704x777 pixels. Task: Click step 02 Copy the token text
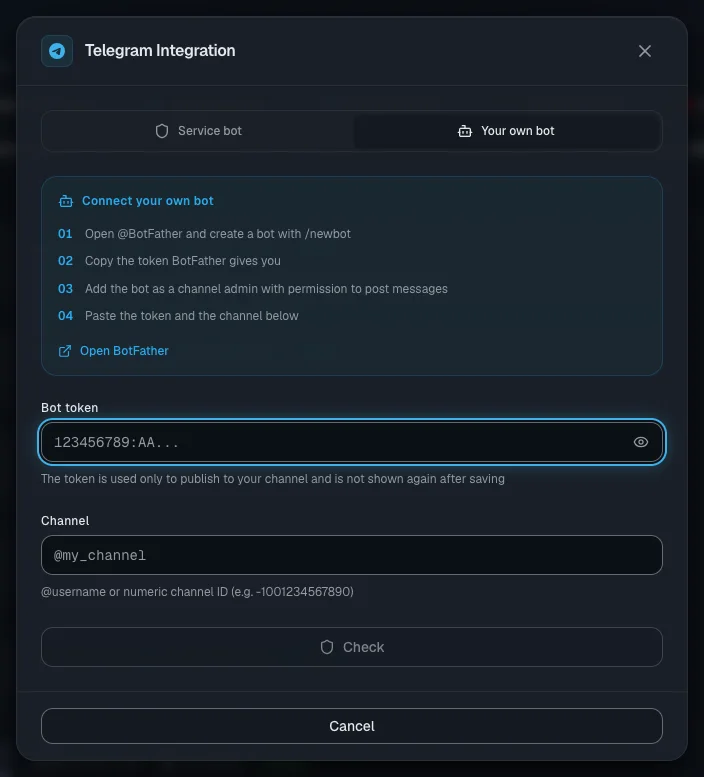pos(182,261)
